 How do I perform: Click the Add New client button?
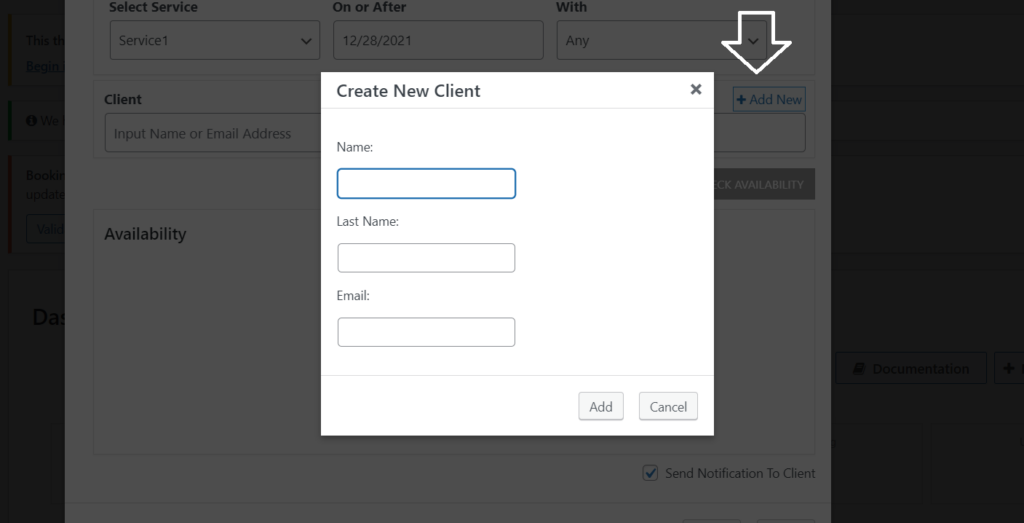click(769, 99)
